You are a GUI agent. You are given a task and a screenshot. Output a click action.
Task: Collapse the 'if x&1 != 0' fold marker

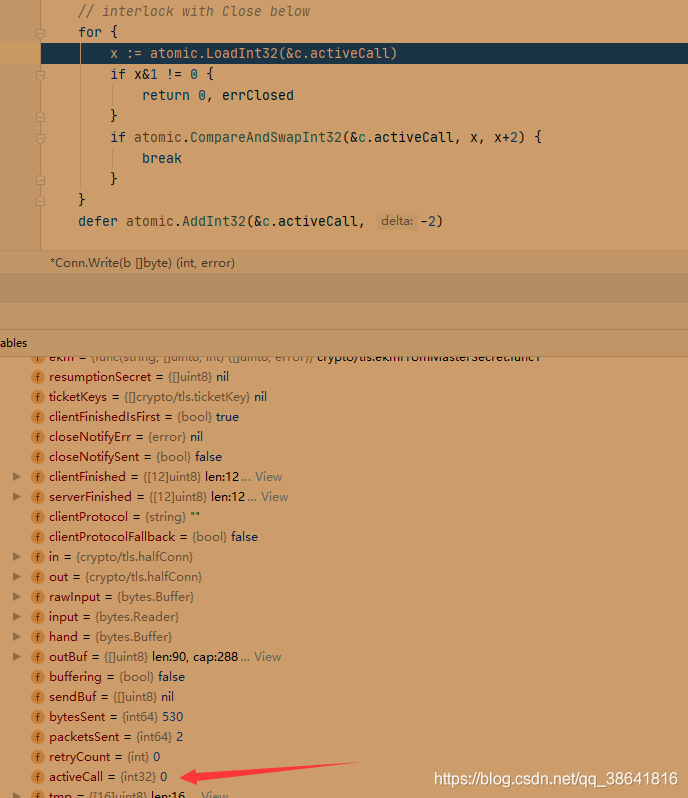click(41, 75)
